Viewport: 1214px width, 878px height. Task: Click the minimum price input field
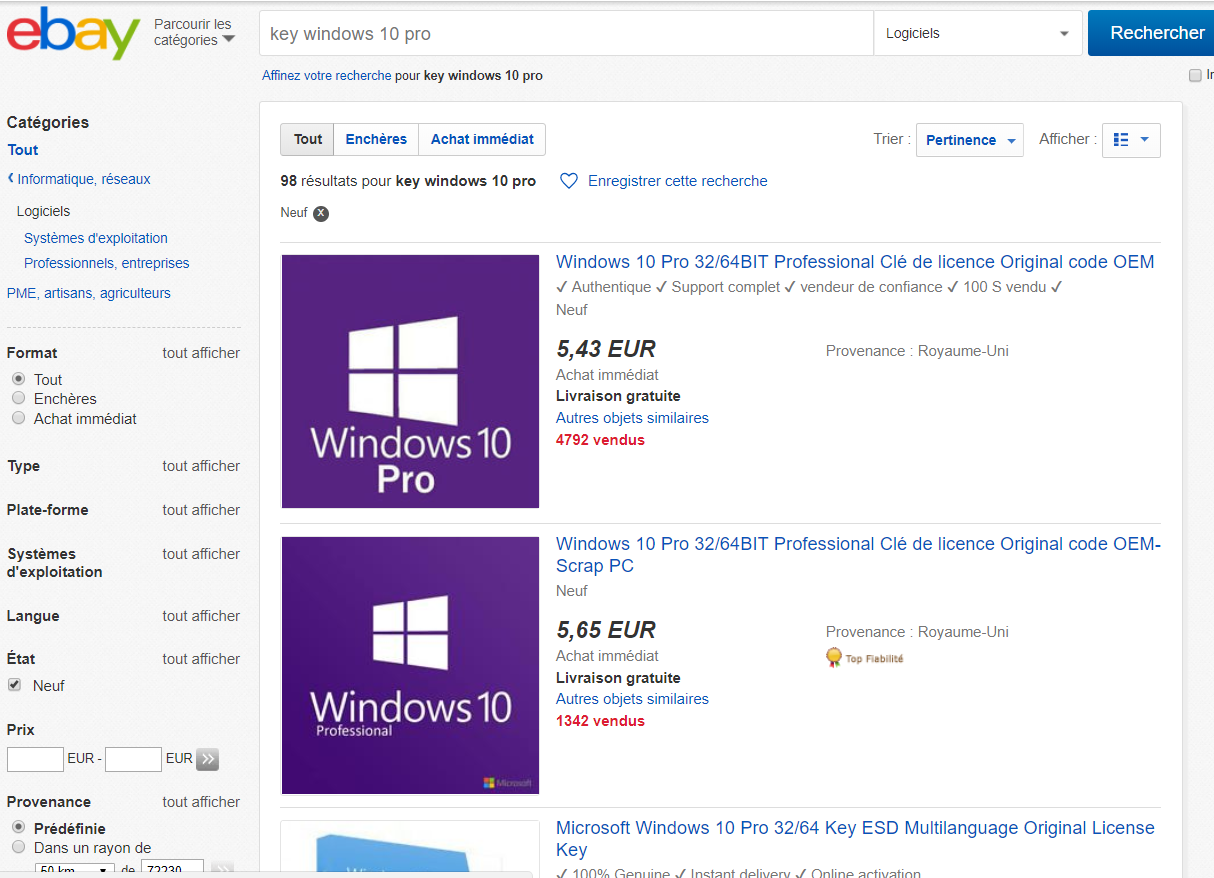point(35,759)
